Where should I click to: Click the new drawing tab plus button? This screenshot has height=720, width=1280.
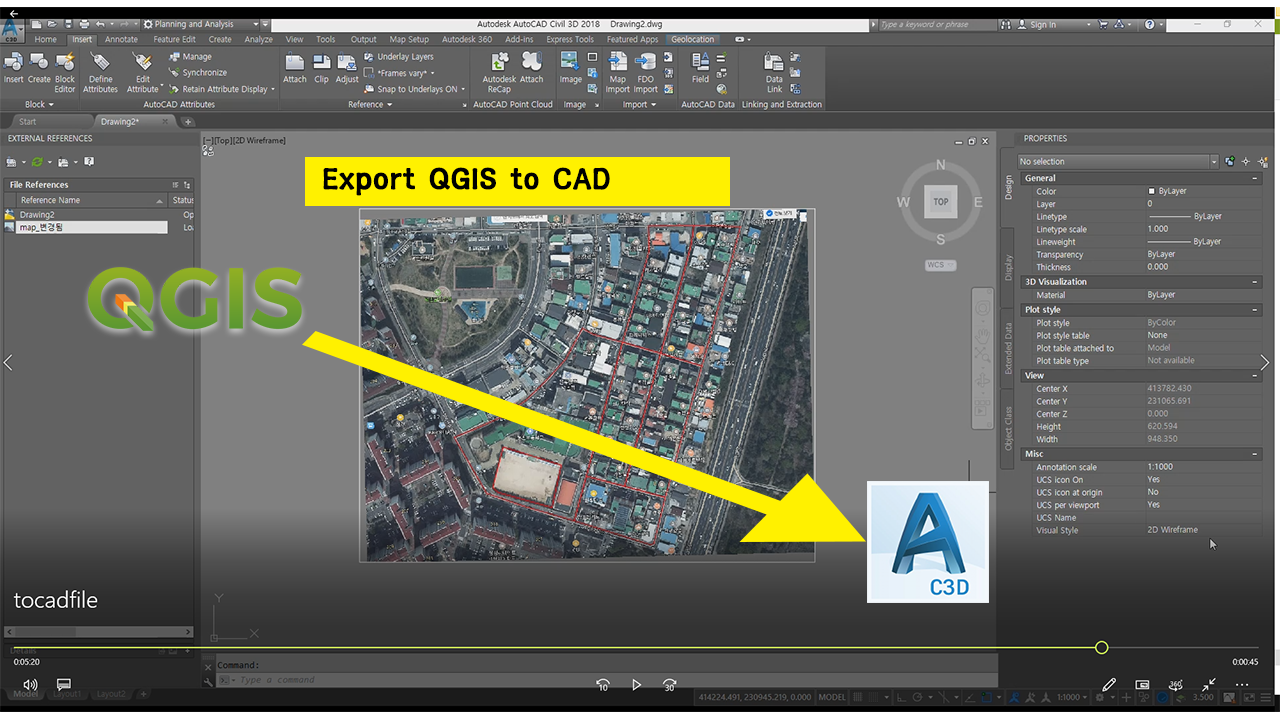pos(188,122)
